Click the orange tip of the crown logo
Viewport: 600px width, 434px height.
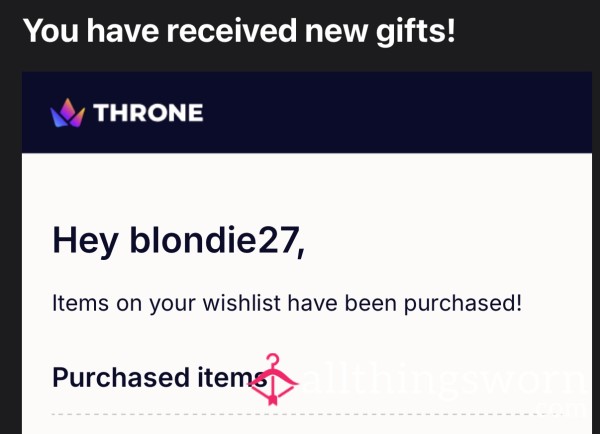(x=67, y=106)
